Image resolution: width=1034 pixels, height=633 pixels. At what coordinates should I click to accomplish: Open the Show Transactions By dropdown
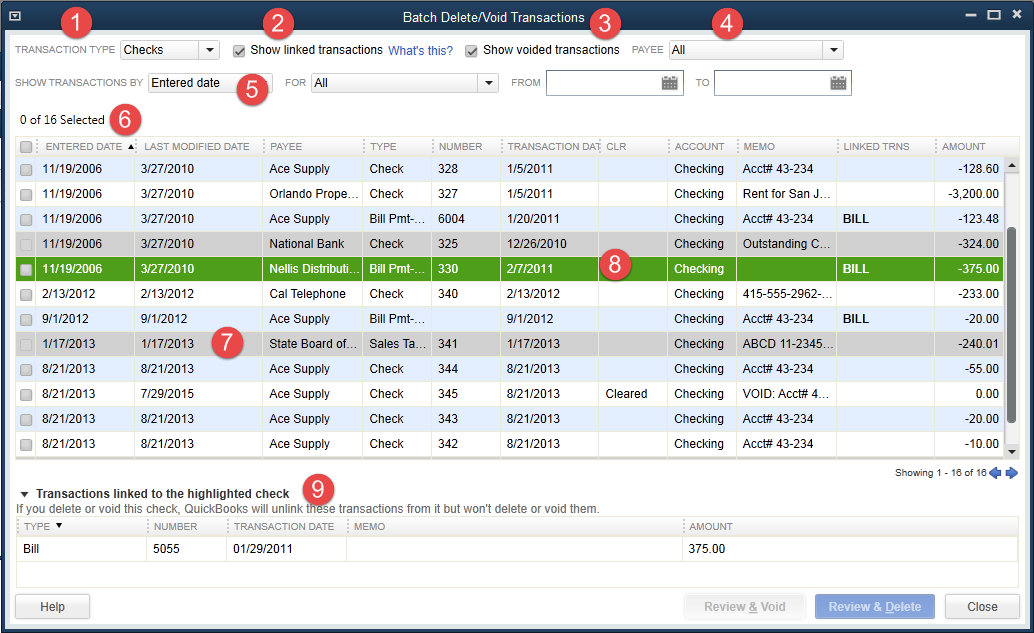coord(210,82)
